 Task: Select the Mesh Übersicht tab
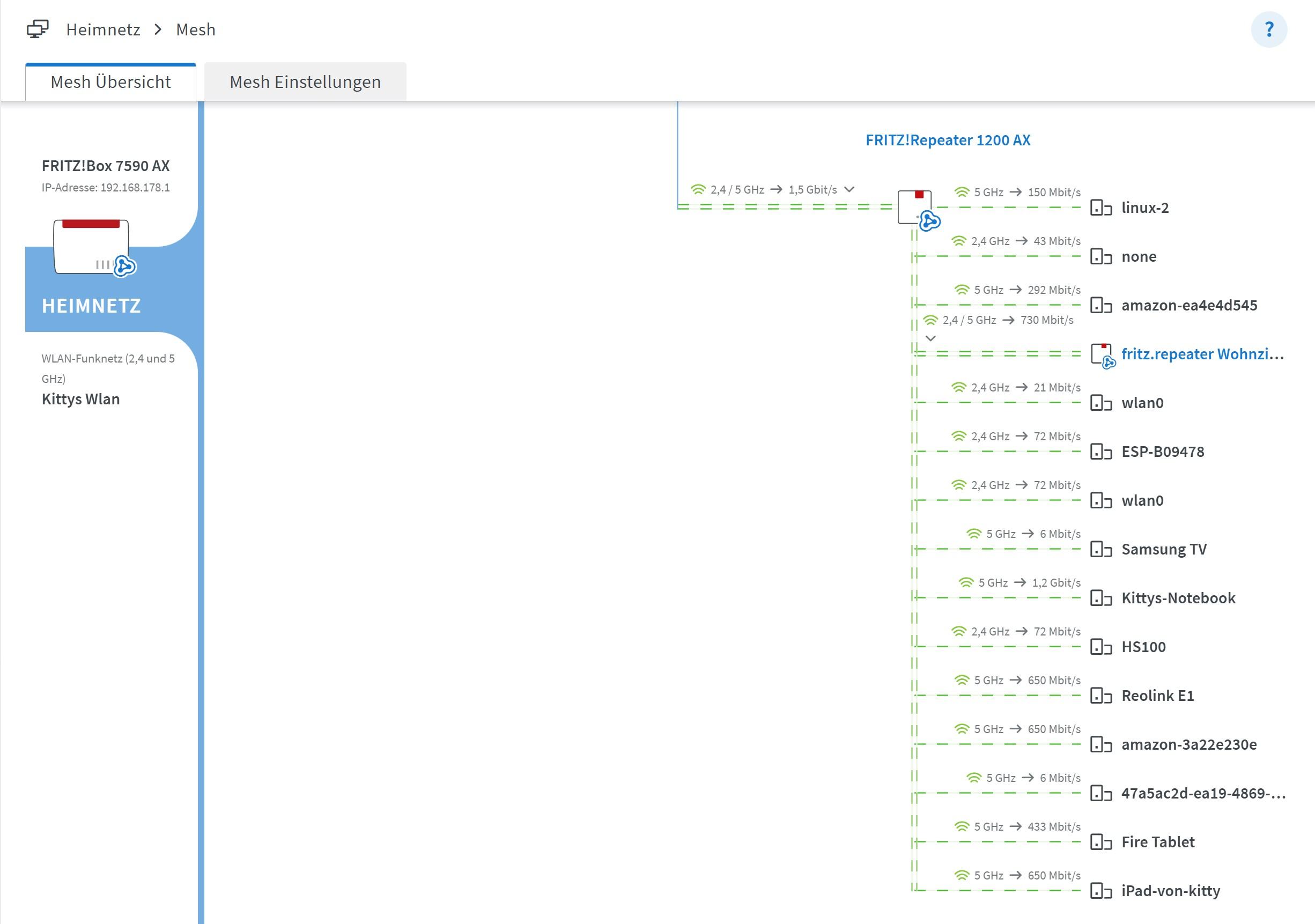110,82
